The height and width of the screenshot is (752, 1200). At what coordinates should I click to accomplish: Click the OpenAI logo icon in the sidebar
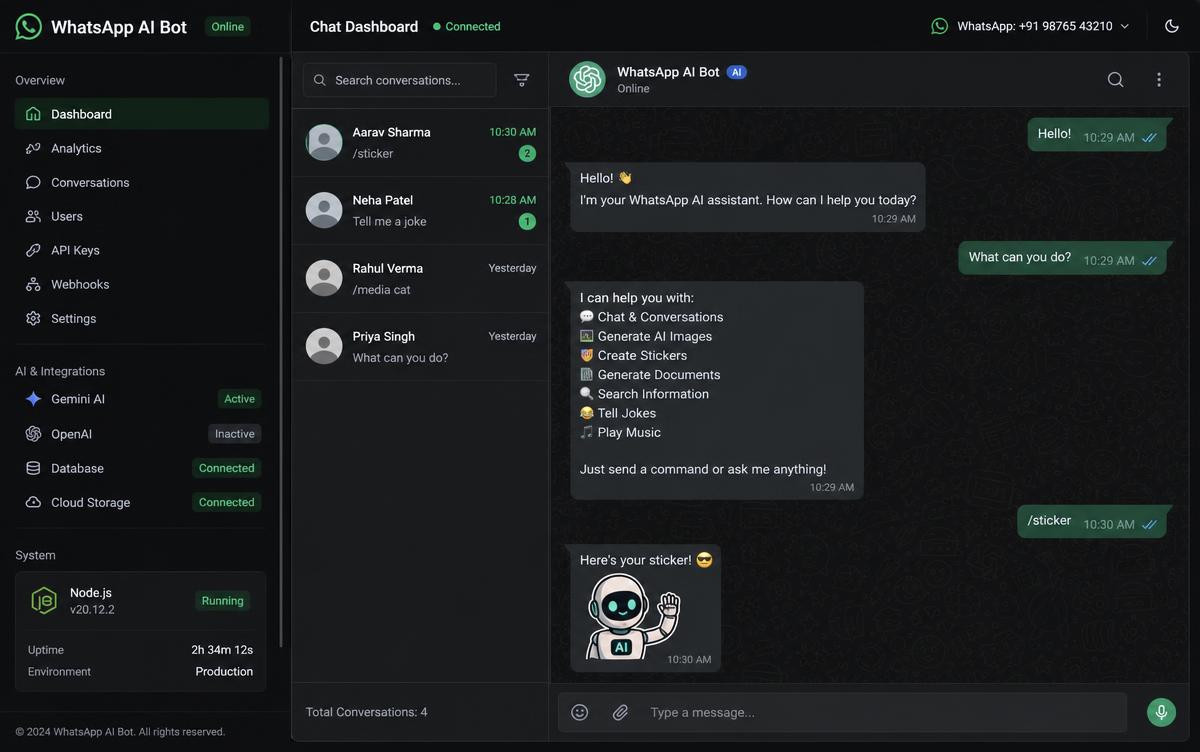point(33,434)
